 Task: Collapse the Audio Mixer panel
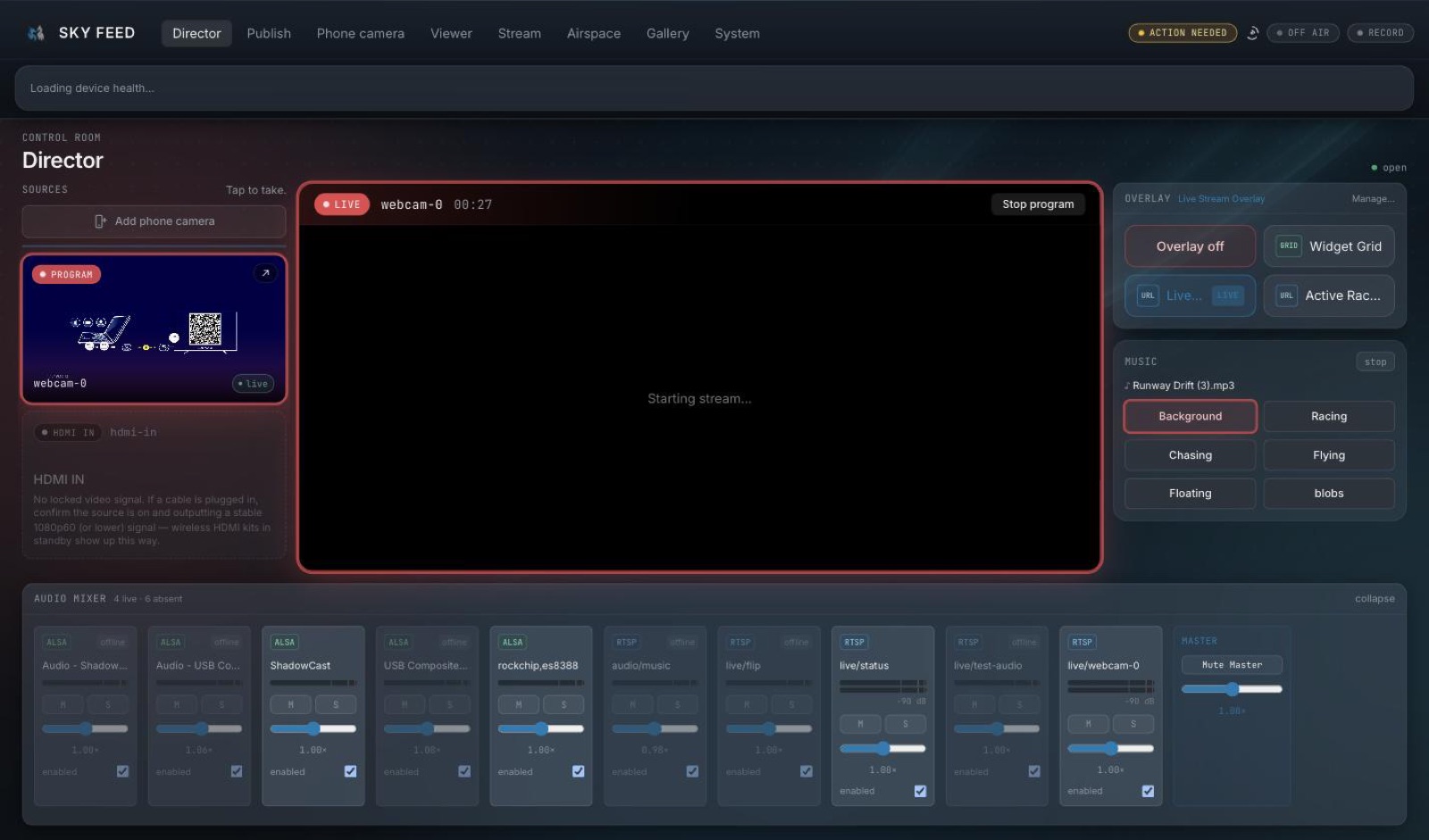1375,599
